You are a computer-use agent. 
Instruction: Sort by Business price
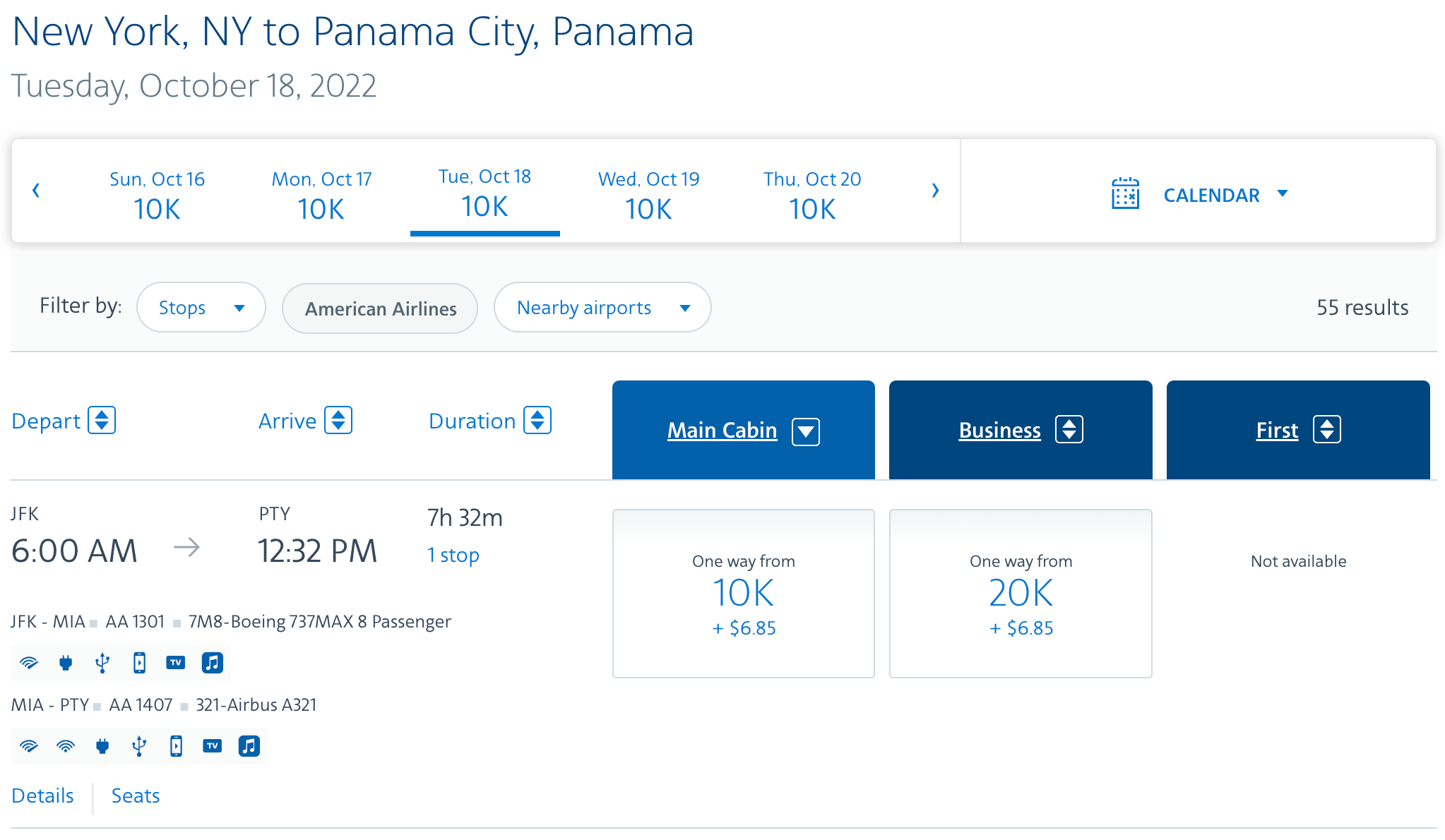(x=1069, y=429)
